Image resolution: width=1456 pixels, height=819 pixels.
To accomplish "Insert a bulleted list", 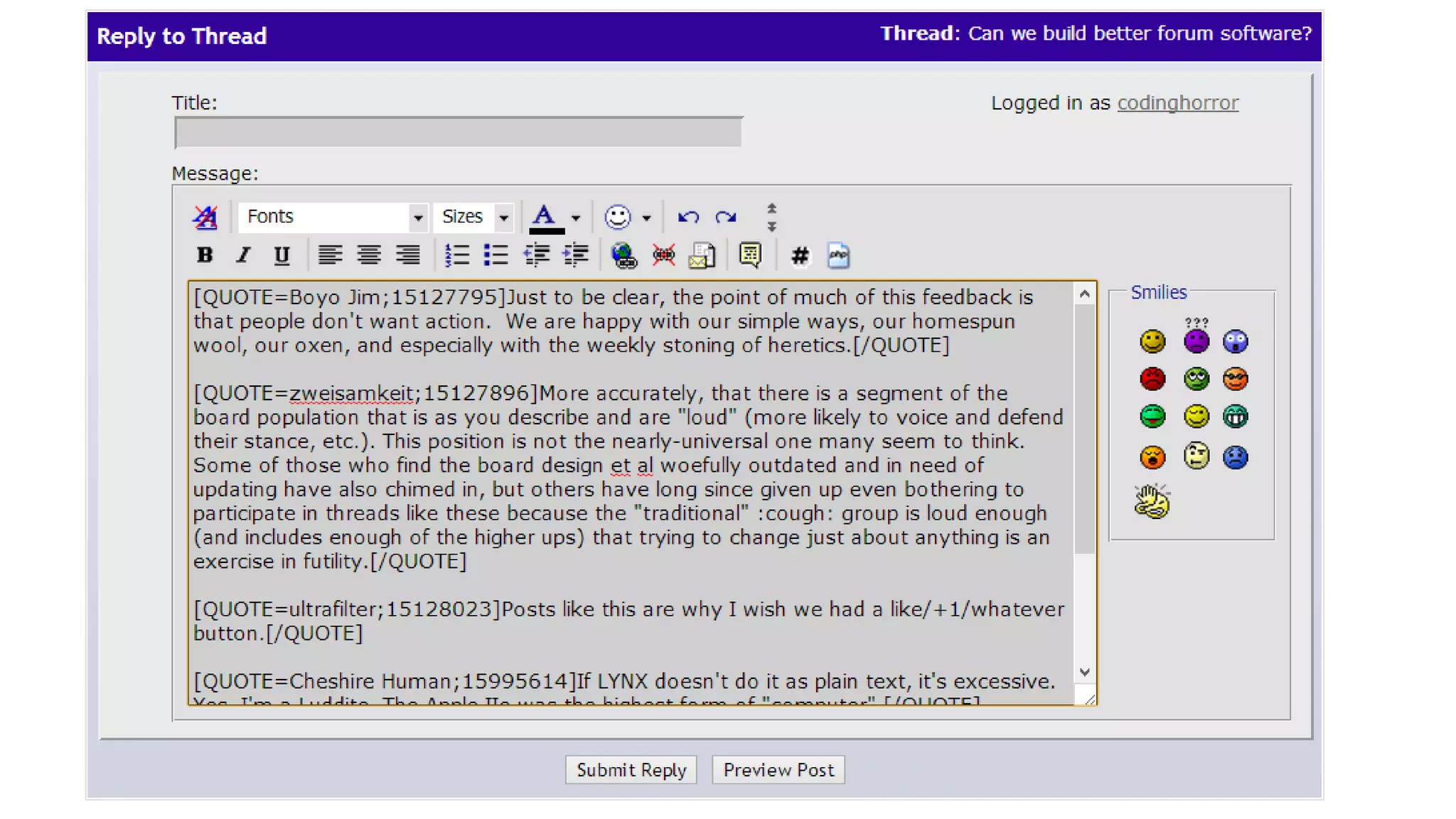I will click(496, 255).
